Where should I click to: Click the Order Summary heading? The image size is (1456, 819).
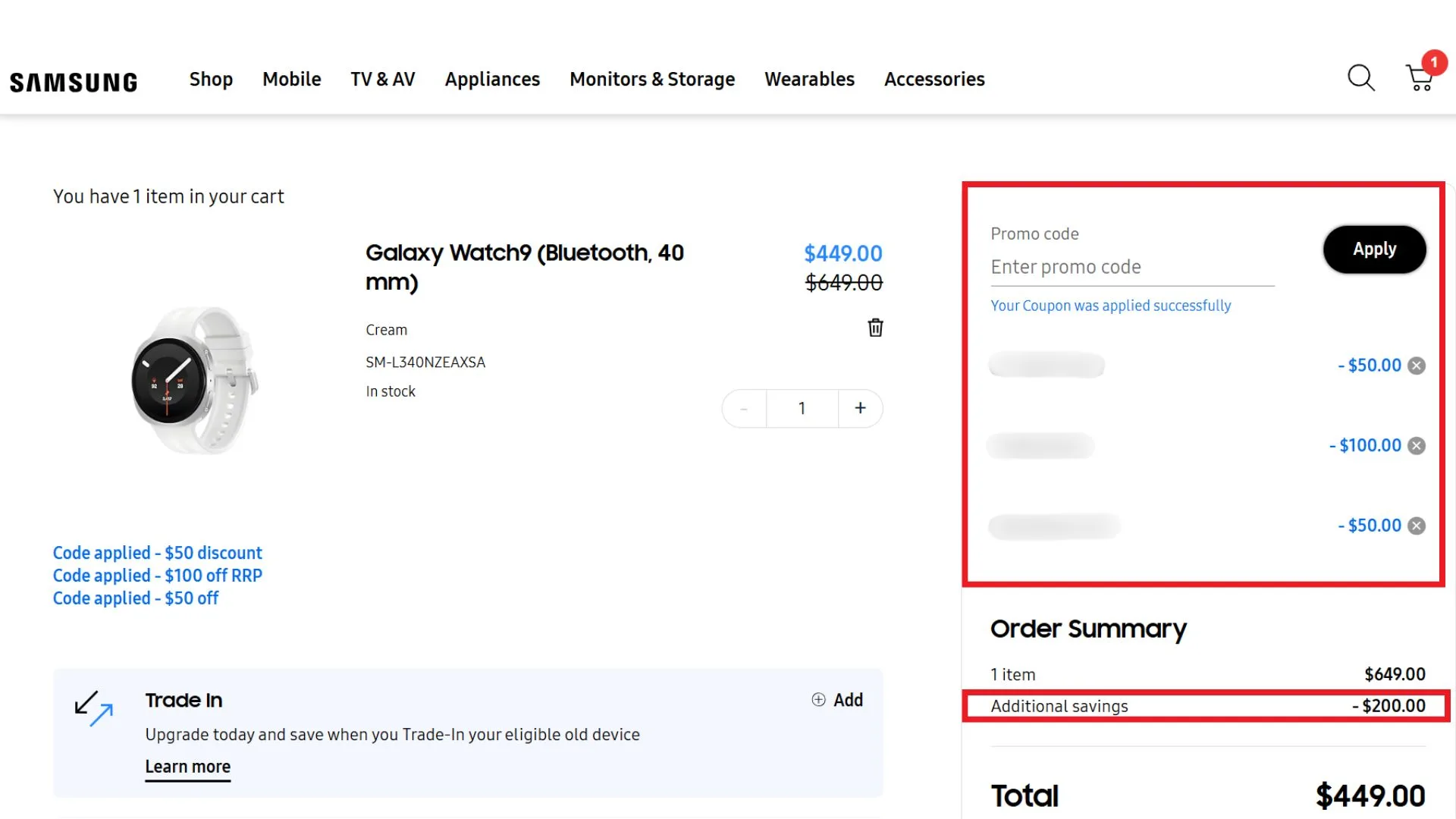1088,629
